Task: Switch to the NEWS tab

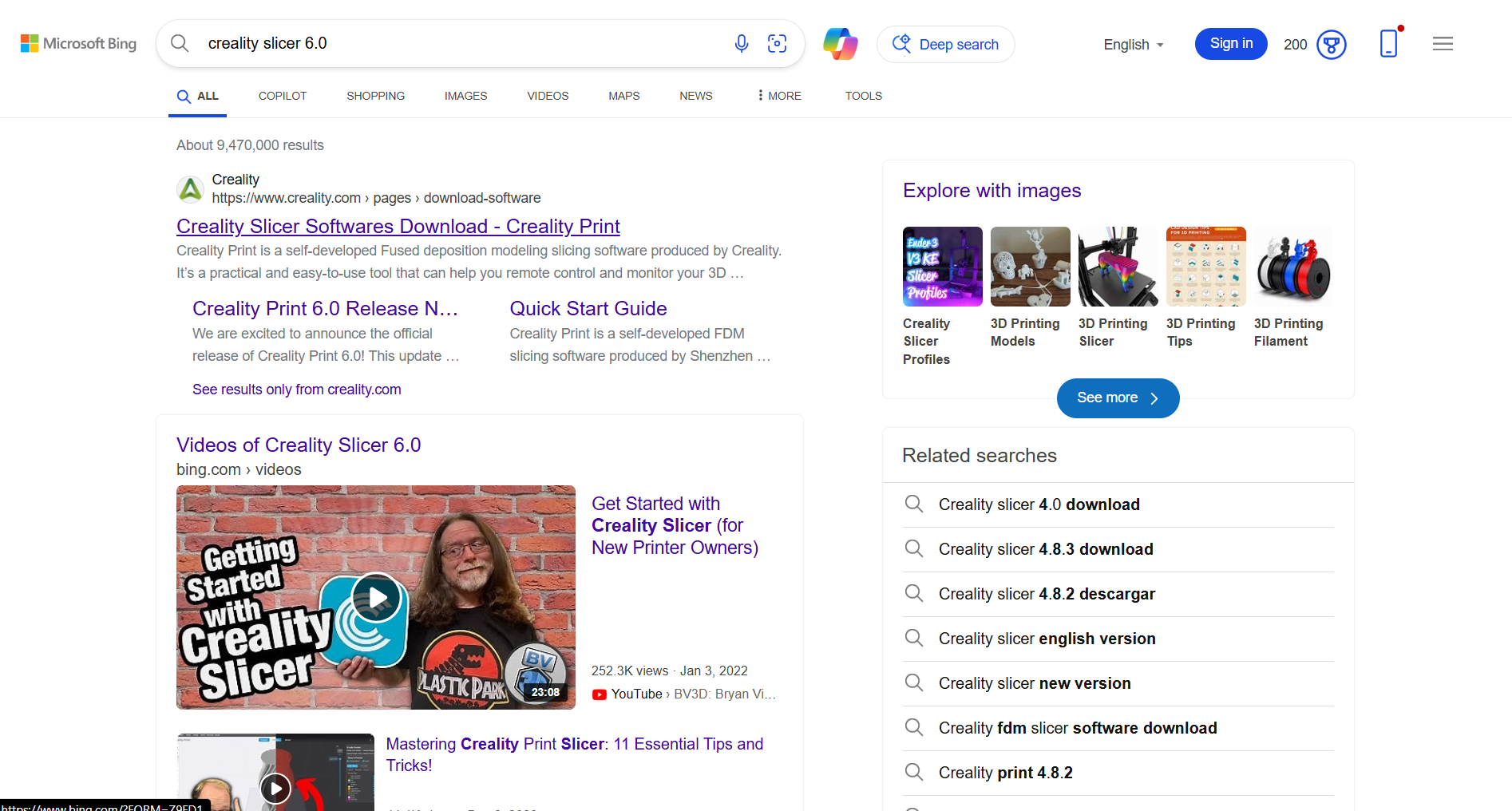Action: point(695,96)
